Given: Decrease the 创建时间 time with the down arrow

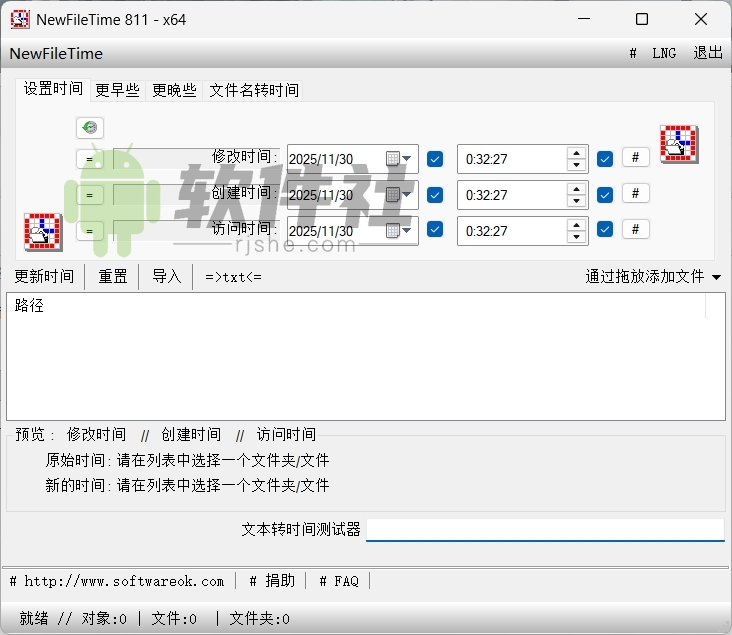Looking at the screenshot, I should (x=577, y=201).
